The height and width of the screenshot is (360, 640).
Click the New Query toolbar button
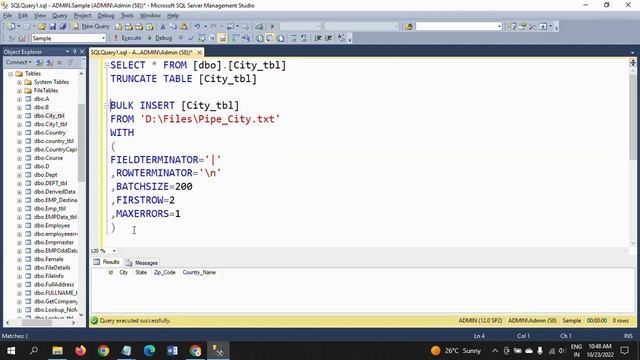click(x=91, y=26)
